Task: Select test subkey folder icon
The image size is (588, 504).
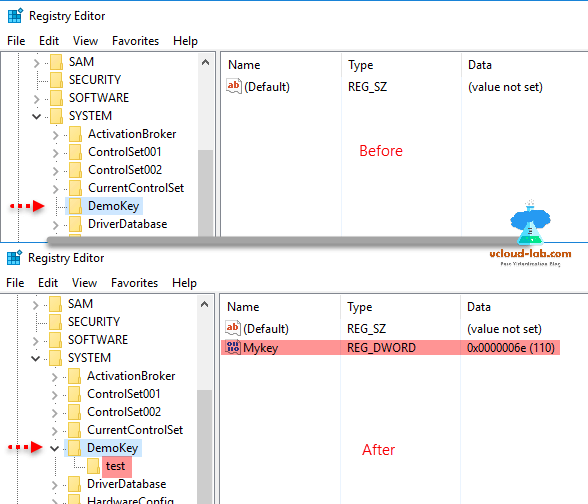Action: click(94, 466)
